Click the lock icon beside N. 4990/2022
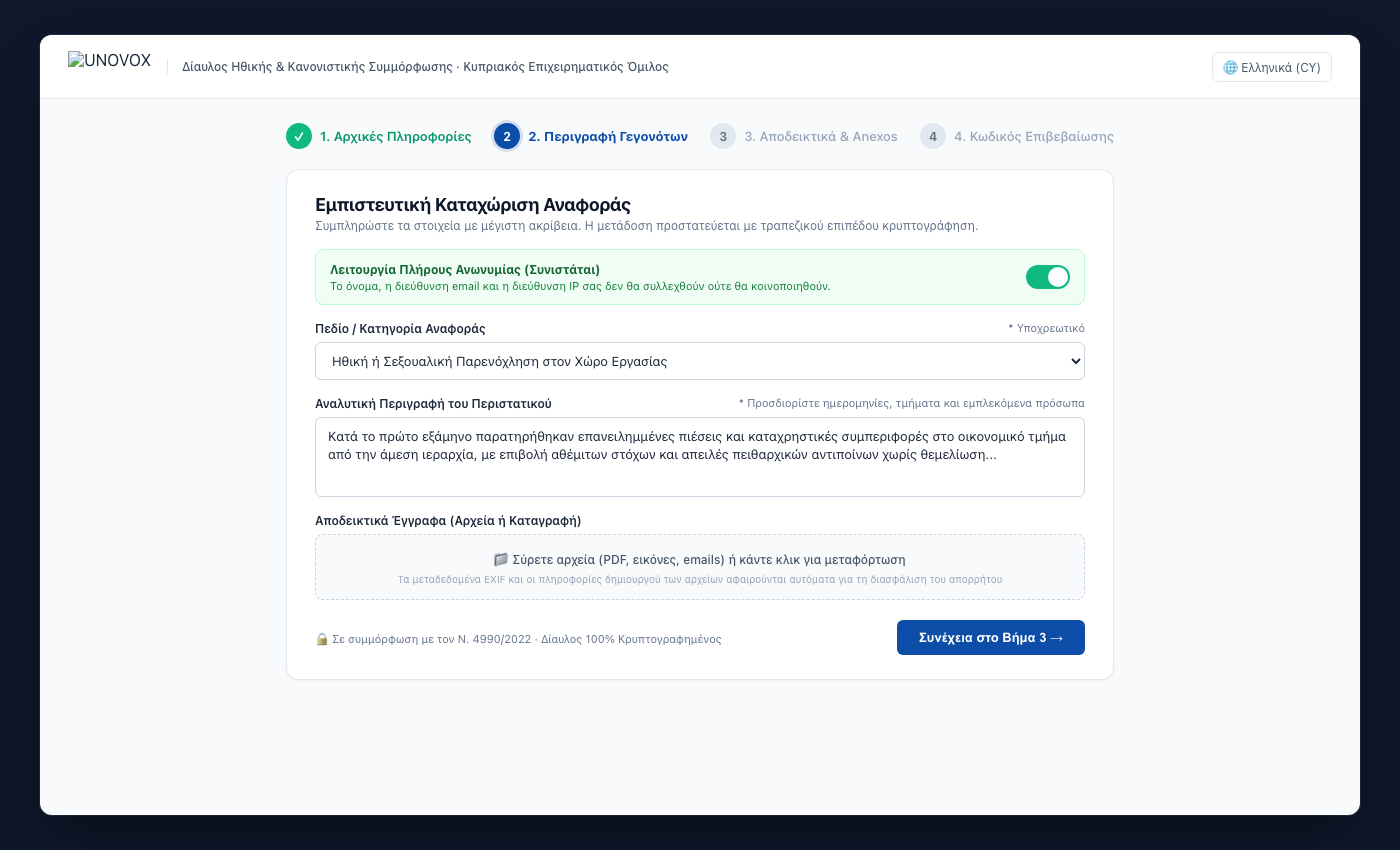 [322, 639]
